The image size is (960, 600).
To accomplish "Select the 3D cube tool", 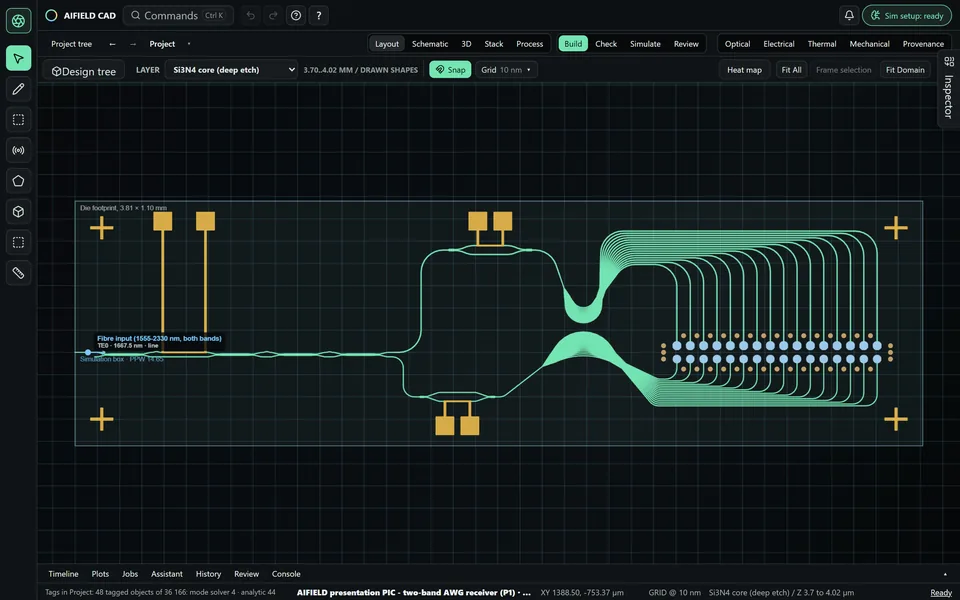I will (x=18, y=211).
